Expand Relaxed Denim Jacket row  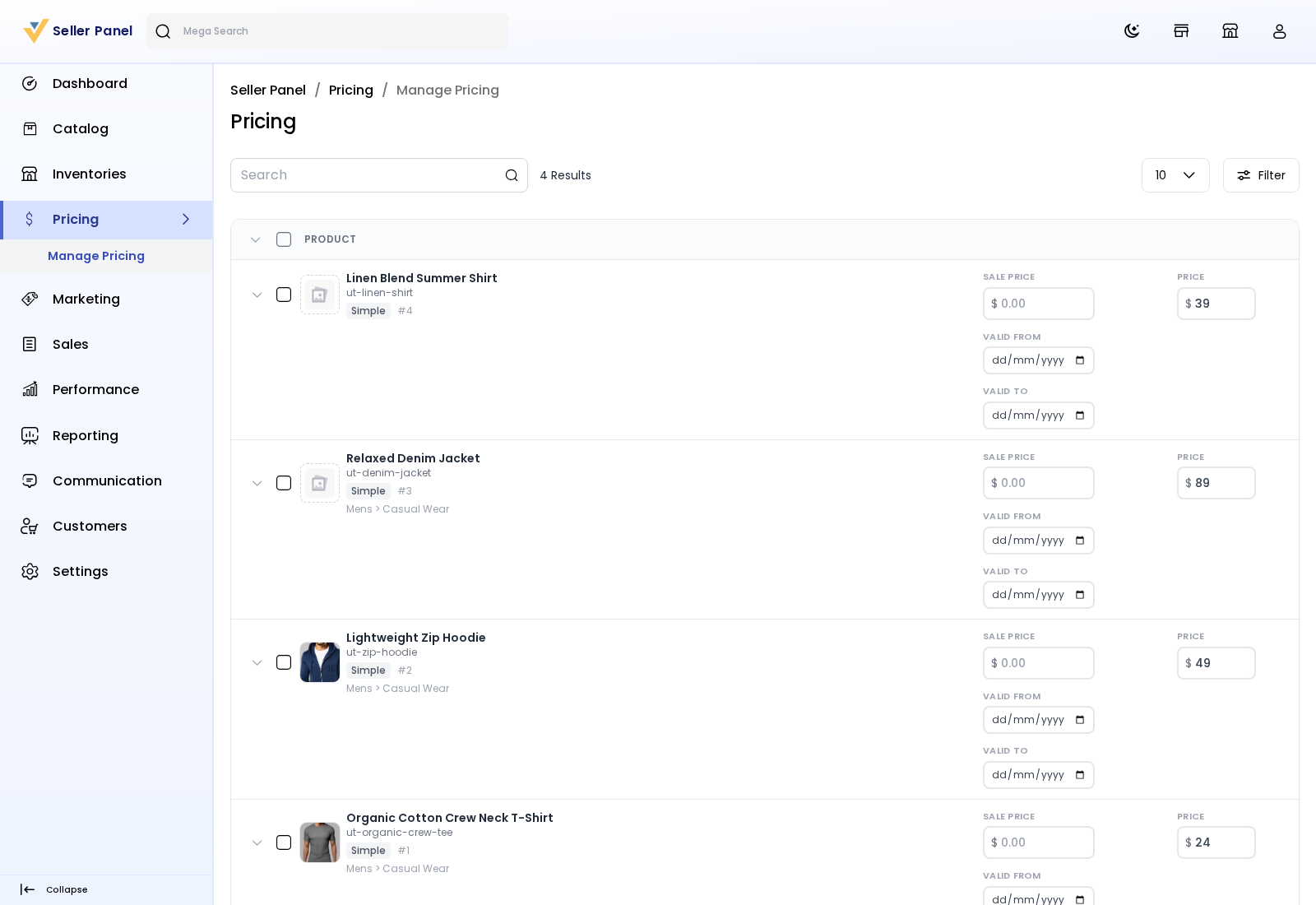pyautogui.click(x=257, y=484)
